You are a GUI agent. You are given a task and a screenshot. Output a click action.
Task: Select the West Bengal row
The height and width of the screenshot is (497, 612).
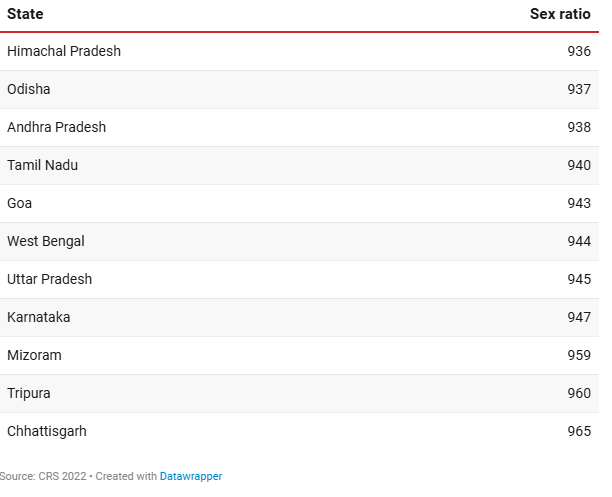click(299, 241)
